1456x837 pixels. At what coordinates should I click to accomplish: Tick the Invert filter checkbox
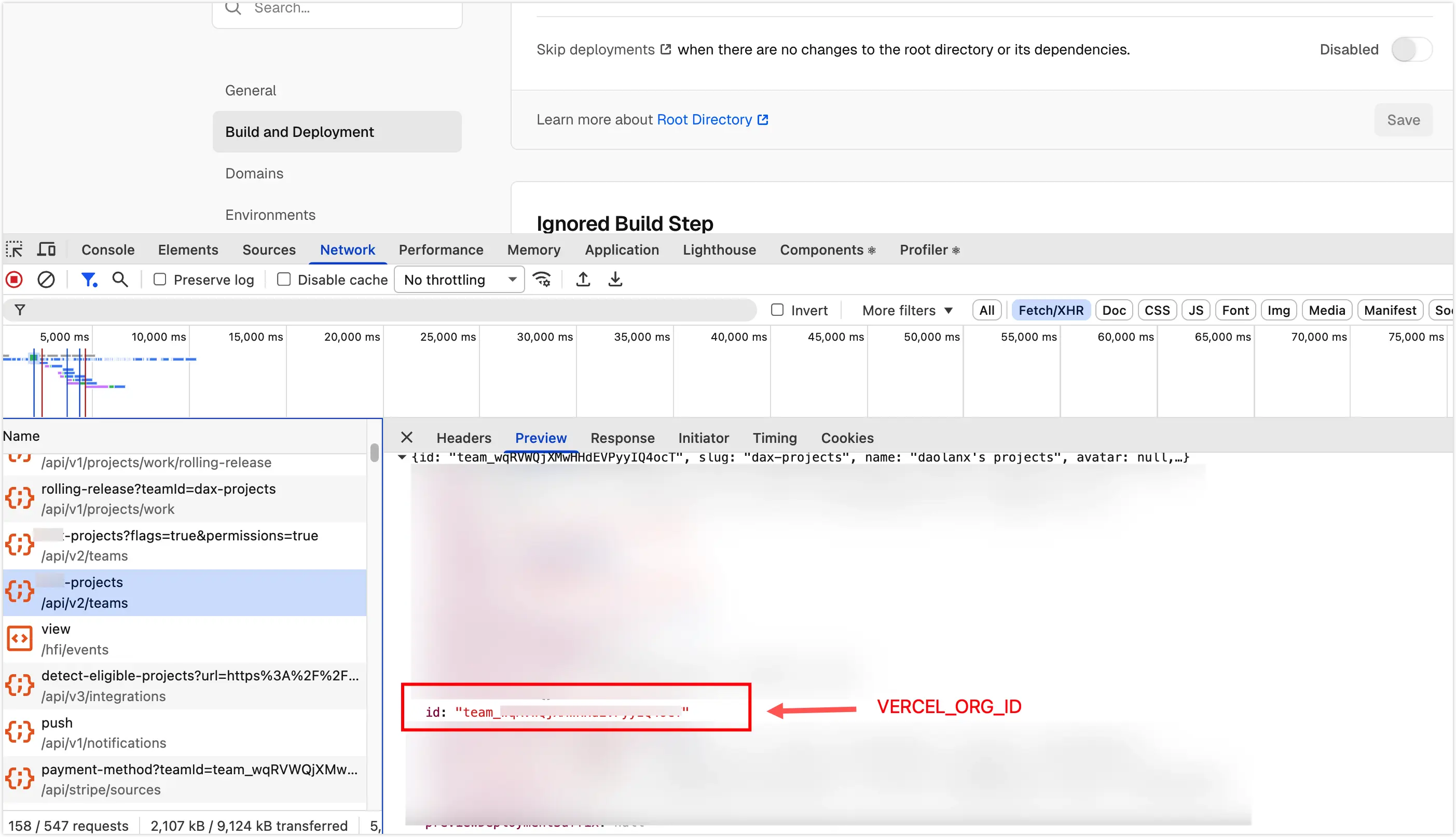(x=777, y=311)
